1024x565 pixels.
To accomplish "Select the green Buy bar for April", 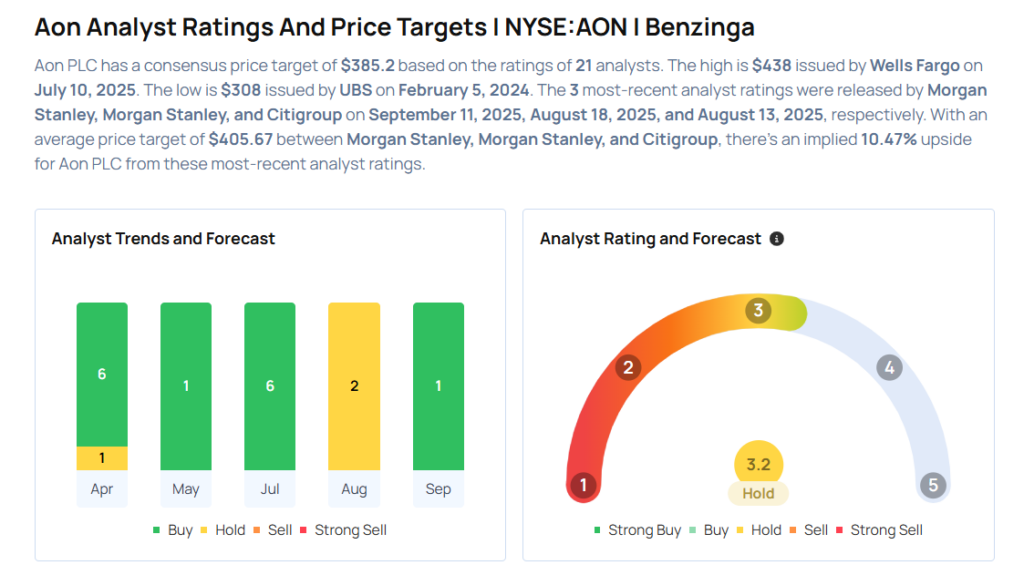I will tap(102, 374).
